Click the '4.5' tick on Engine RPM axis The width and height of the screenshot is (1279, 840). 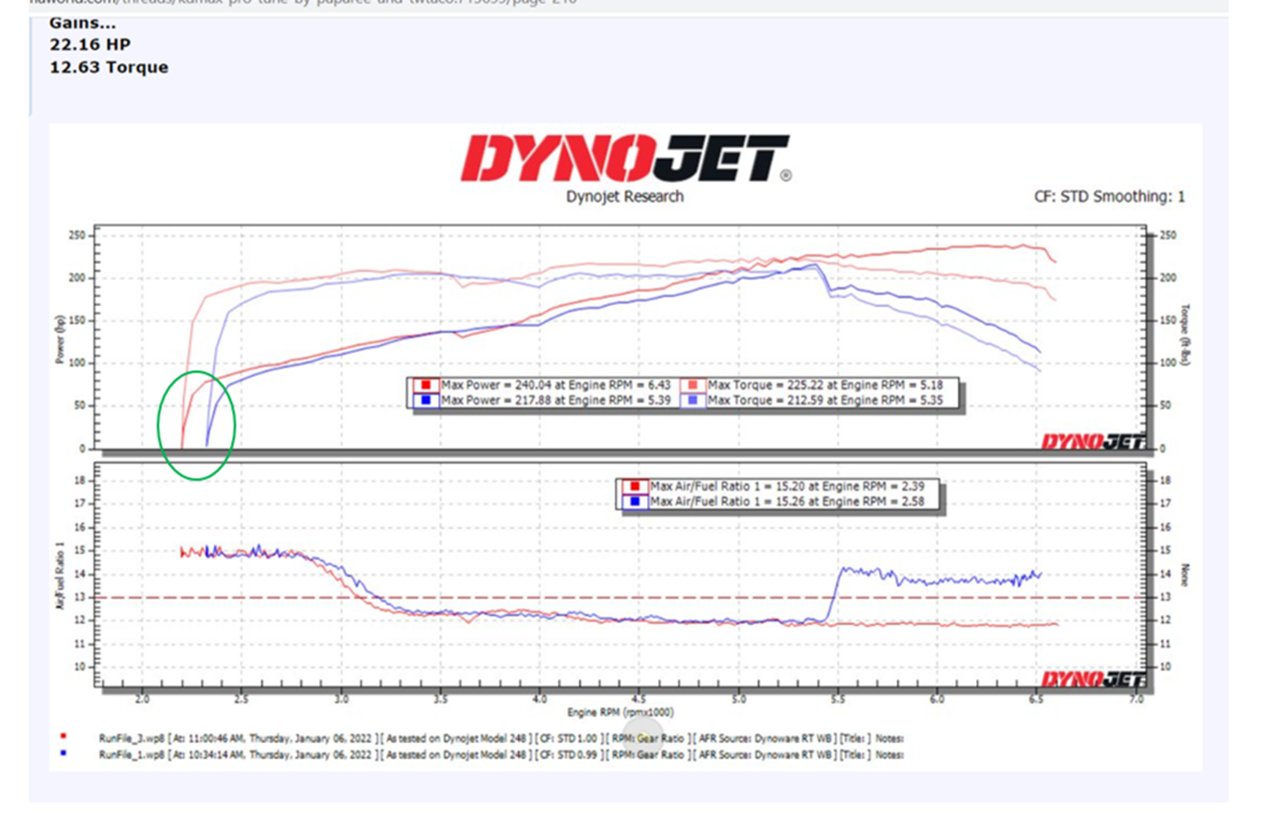(x=639, y=700)
